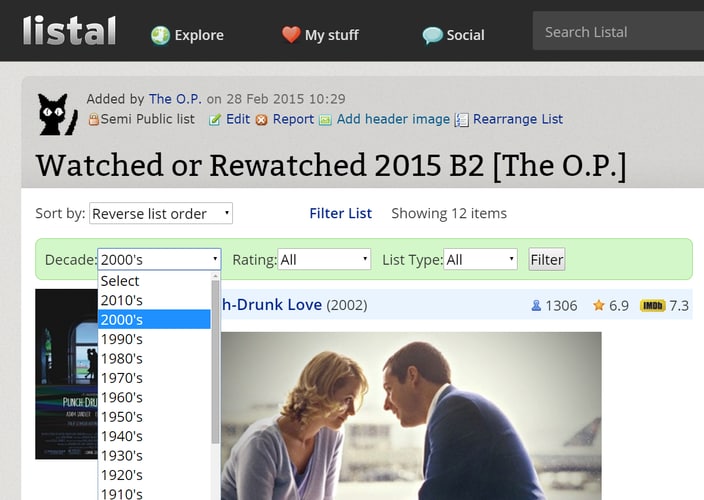Click the Showing 12 items text

click(x=449, y=213)
